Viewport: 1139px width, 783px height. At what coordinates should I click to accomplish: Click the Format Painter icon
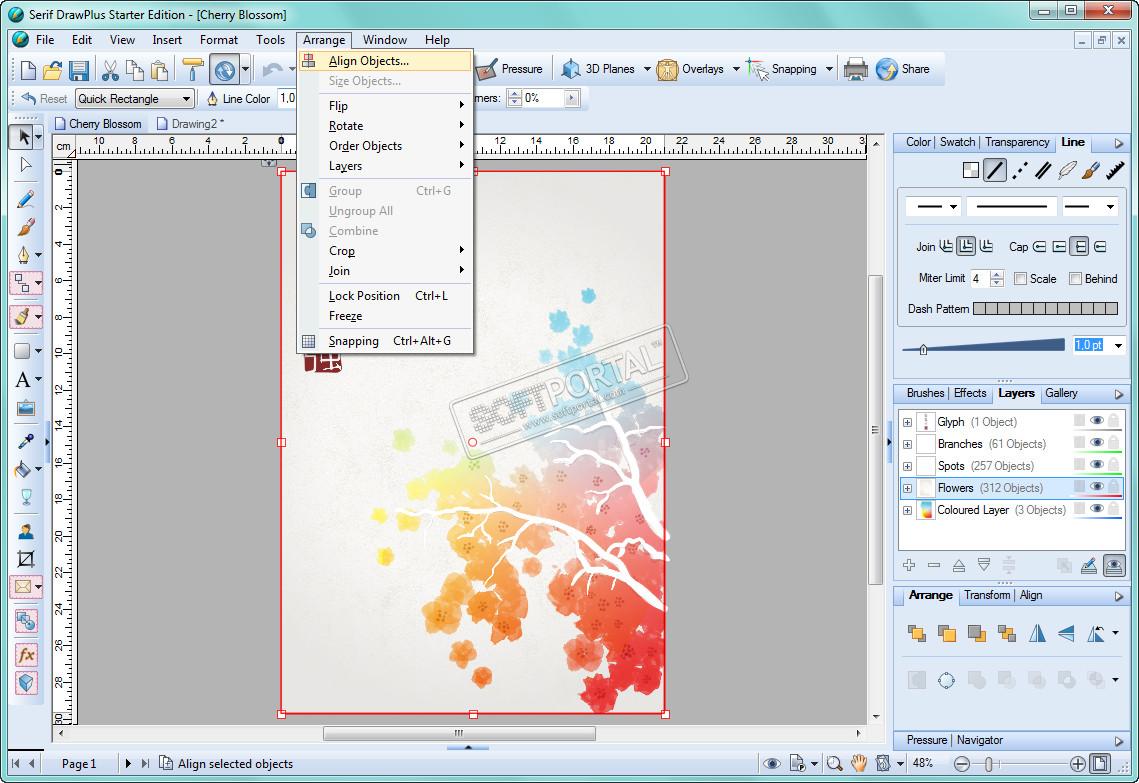pyautogui.click(x=192, y=70)
